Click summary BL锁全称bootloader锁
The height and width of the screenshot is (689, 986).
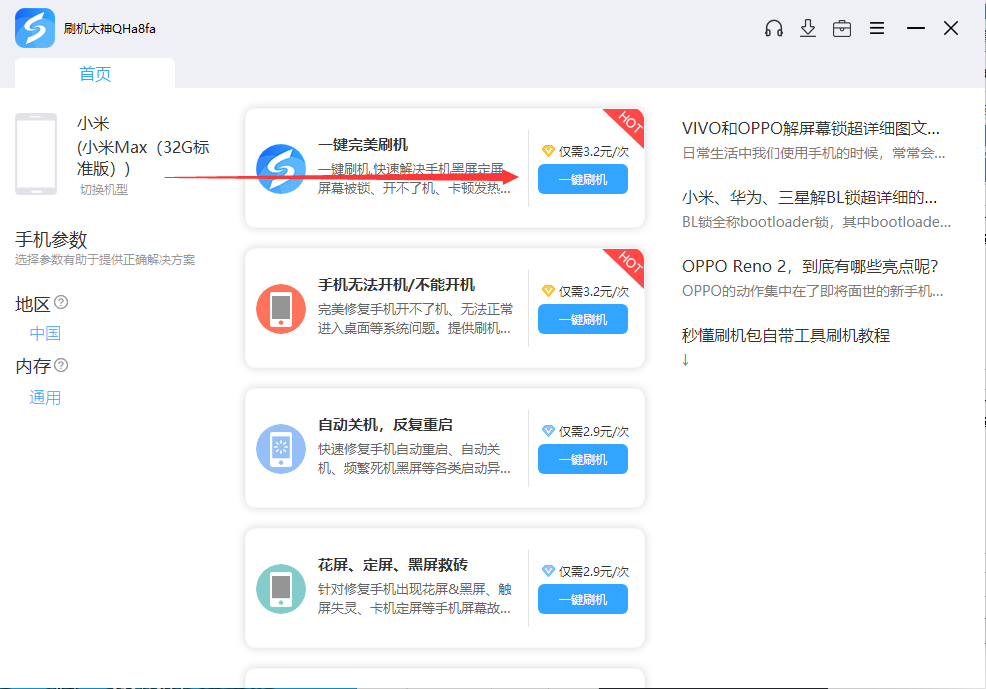816,222
